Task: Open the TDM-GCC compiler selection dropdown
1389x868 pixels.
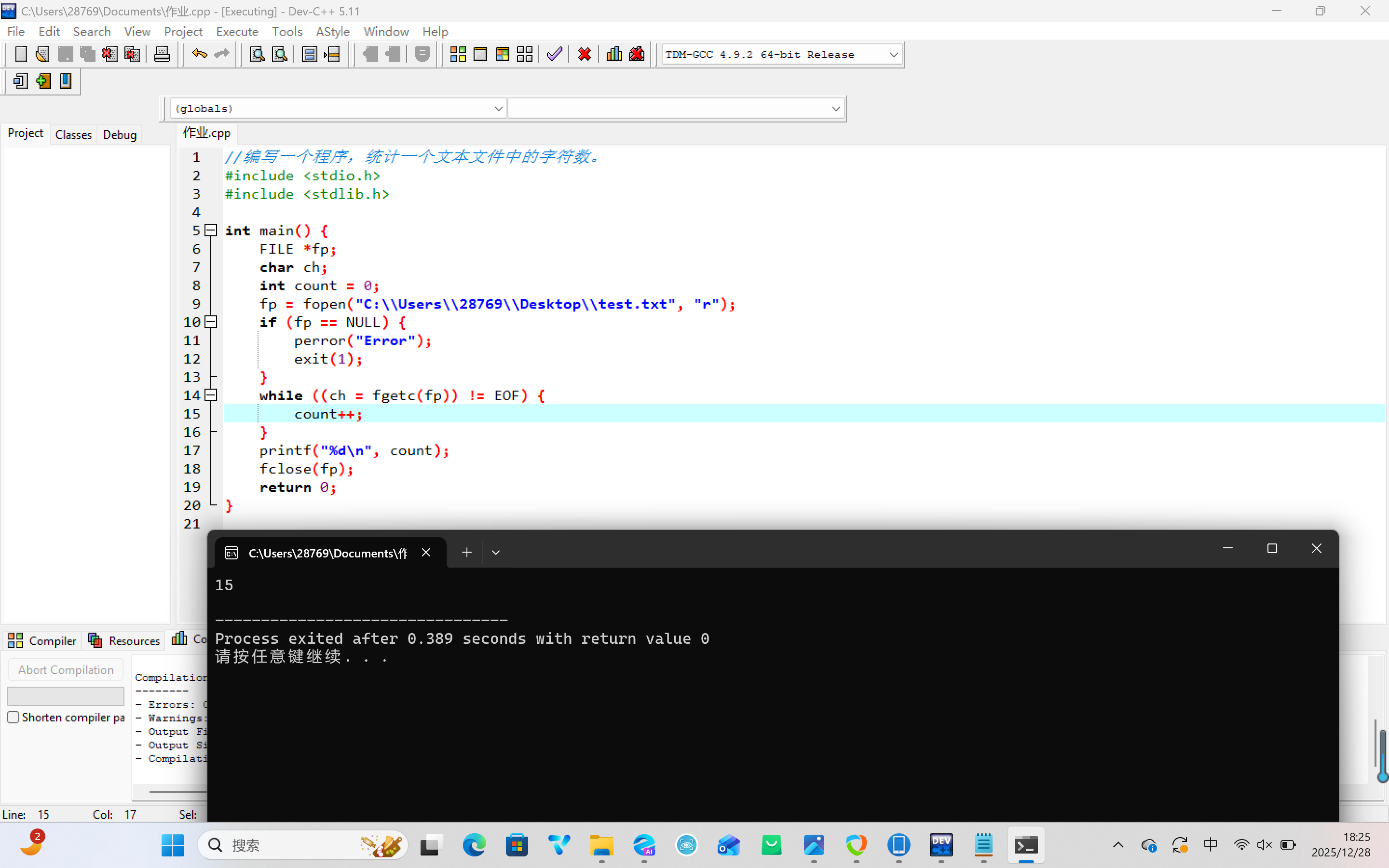Action: point(893,54)
